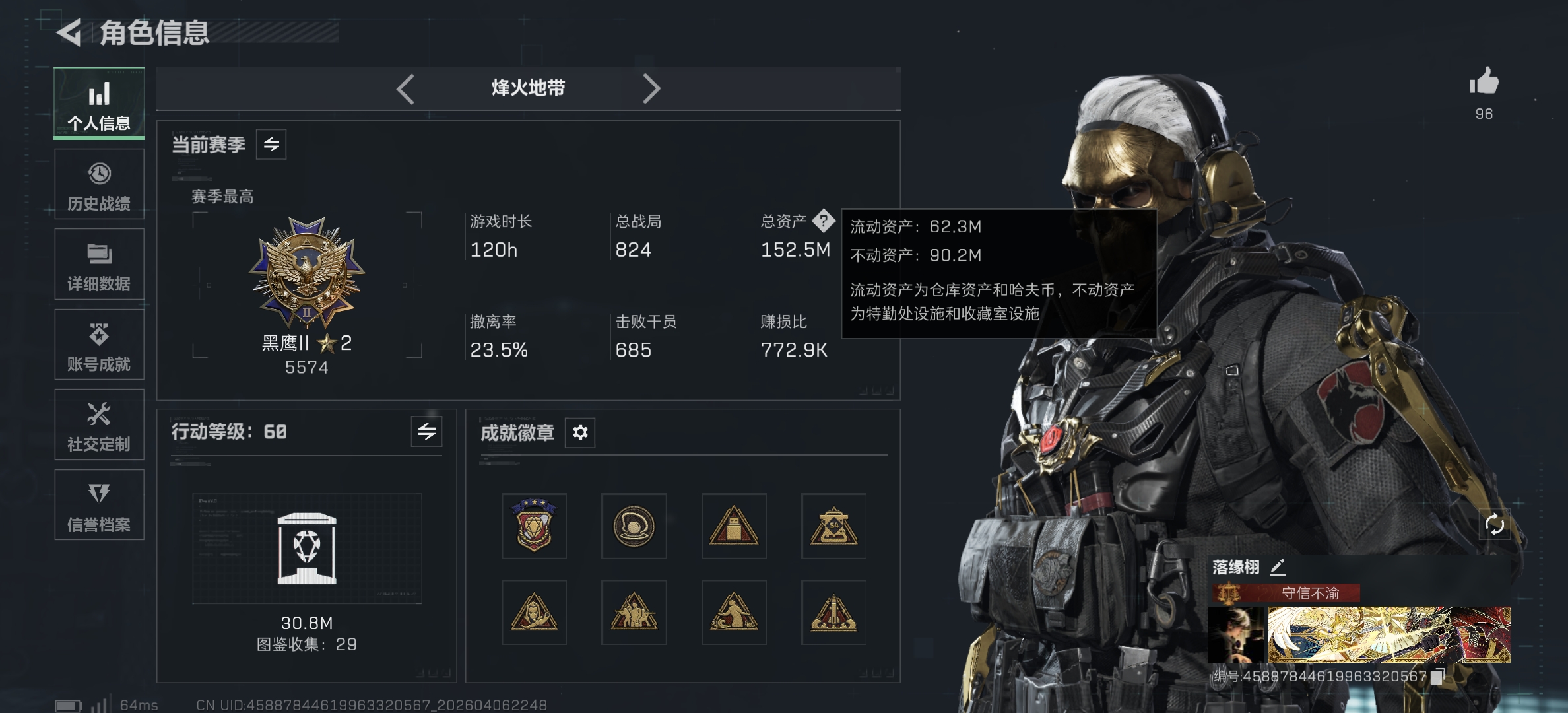Click the 总资产 question mark help icon
The height and width of the screenshot is (713, 1568).
tap(823, 221)
